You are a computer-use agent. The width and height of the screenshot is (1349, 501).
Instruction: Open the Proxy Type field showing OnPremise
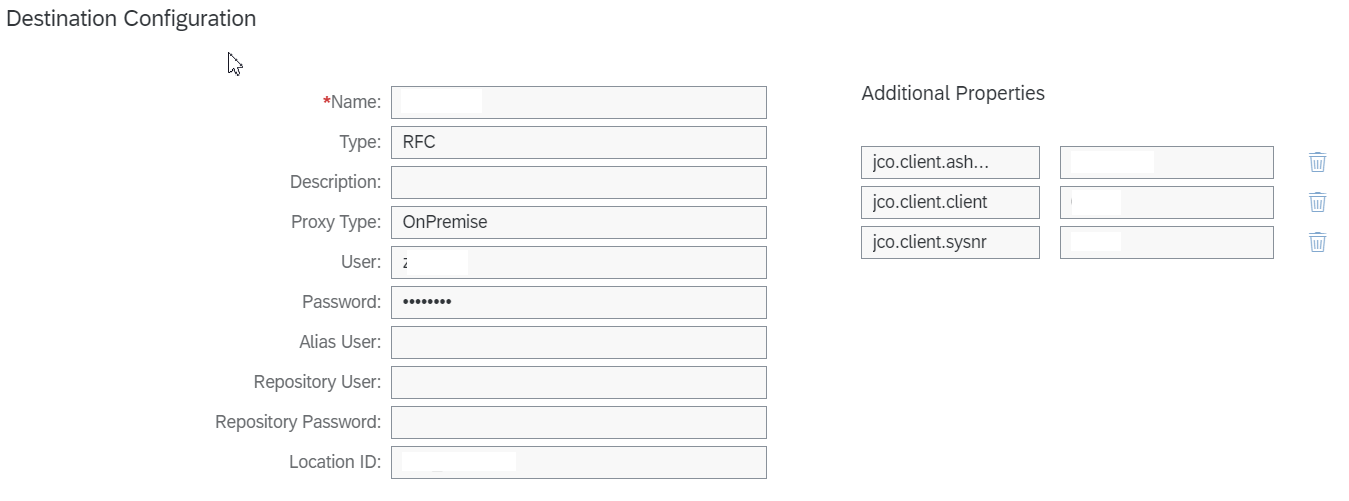578,222
